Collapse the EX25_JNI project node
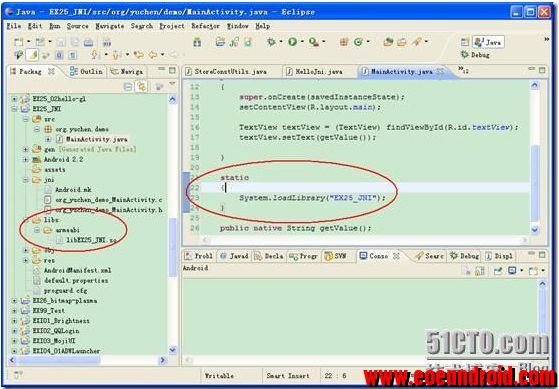Image resolution: width=559 pixels, height=389 pixels. pyautogui.click(x=15, y=109)
